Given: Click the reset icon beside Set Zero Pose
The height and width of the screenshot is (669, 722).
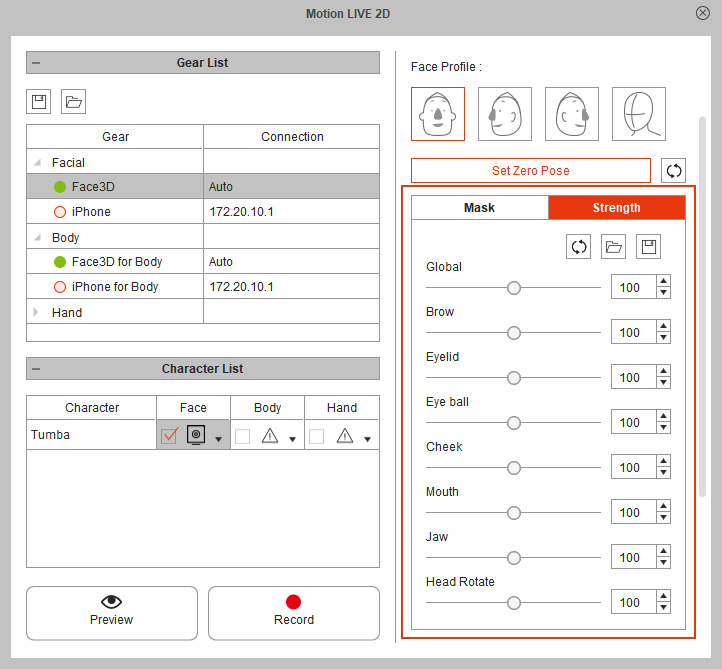Looking at the screenshot, I should (674, 170).
